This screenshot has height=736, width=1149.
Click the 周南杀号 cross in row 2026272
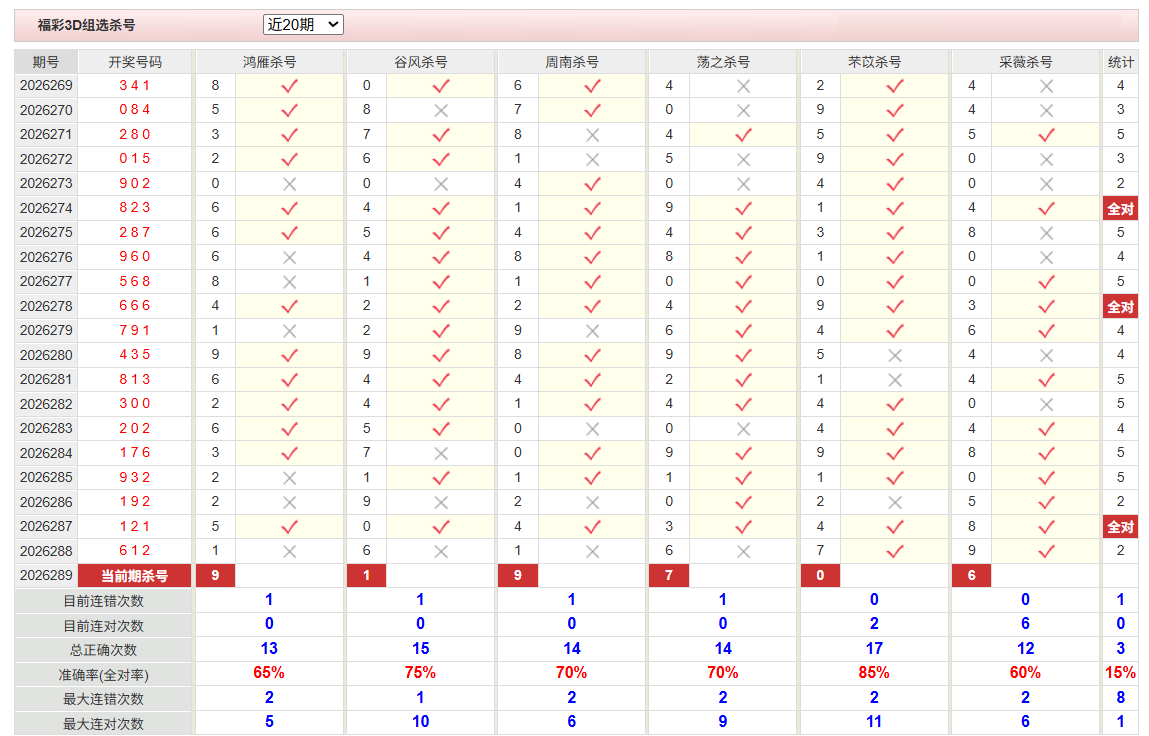click(592, 159)
